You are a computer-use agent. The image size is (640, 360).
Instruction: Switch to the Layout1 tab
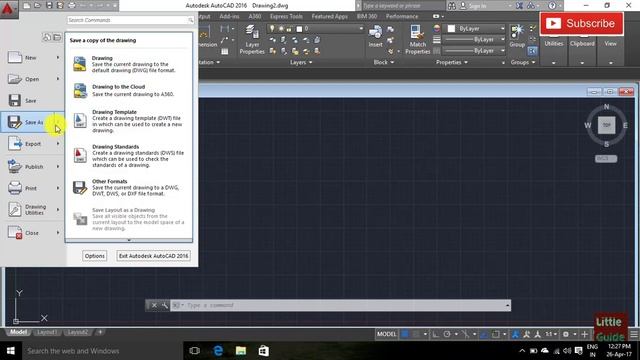pyautogui.click(x=47, y=332)
